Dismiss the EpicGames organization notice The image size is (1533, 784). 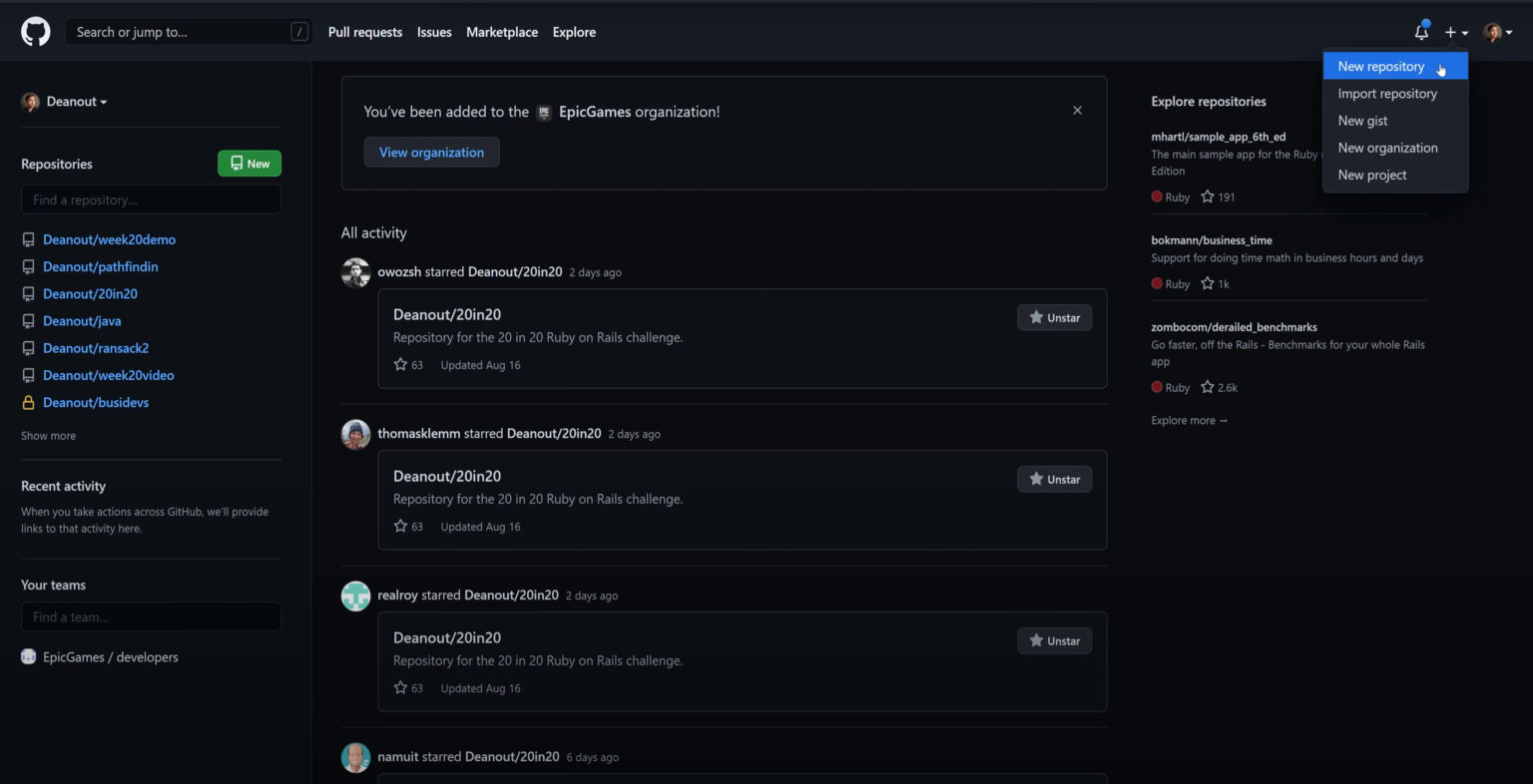point(1077,111)
